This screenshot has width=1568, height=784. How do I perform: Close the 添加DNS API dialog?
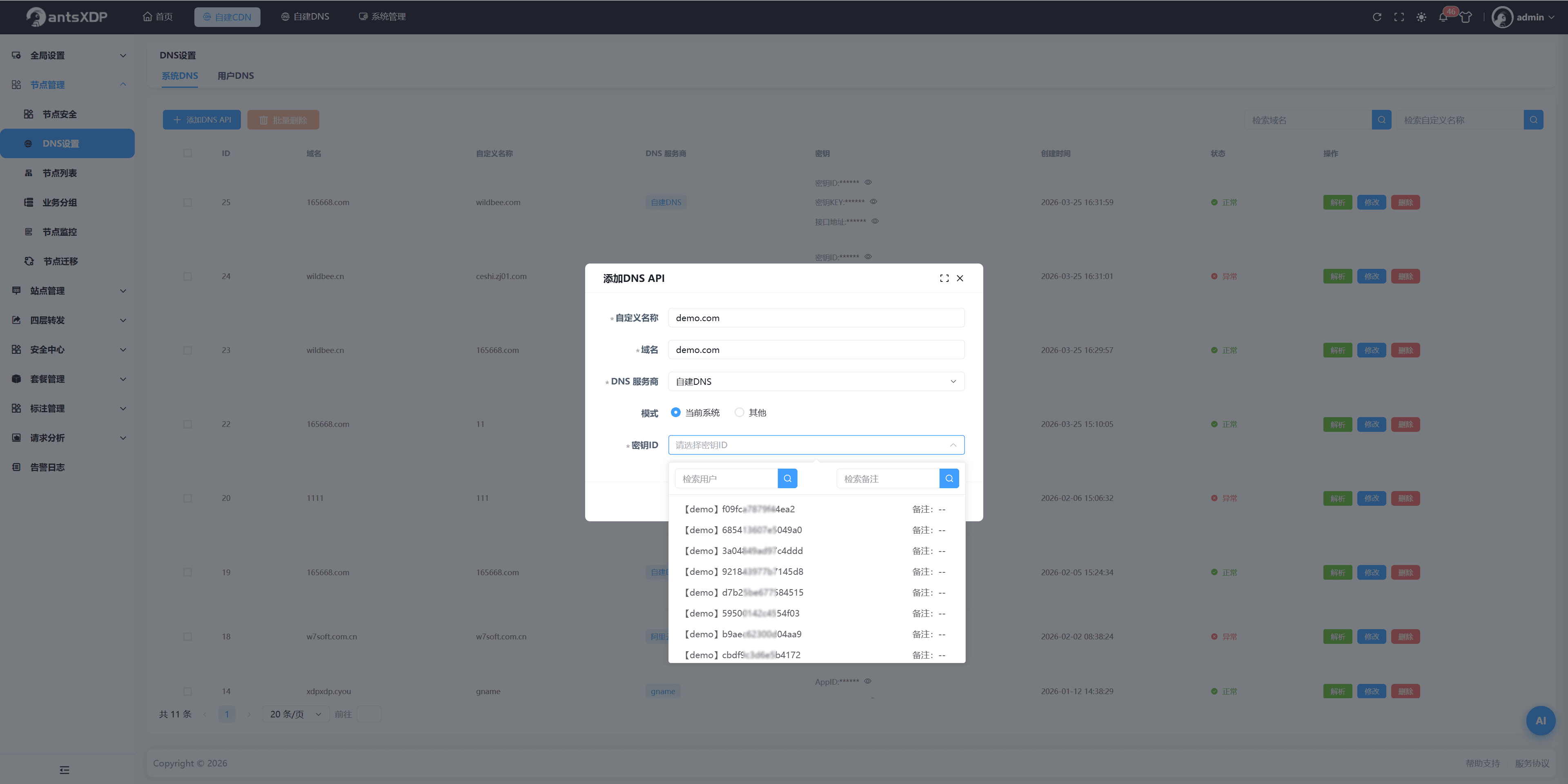tap(960, 278)
